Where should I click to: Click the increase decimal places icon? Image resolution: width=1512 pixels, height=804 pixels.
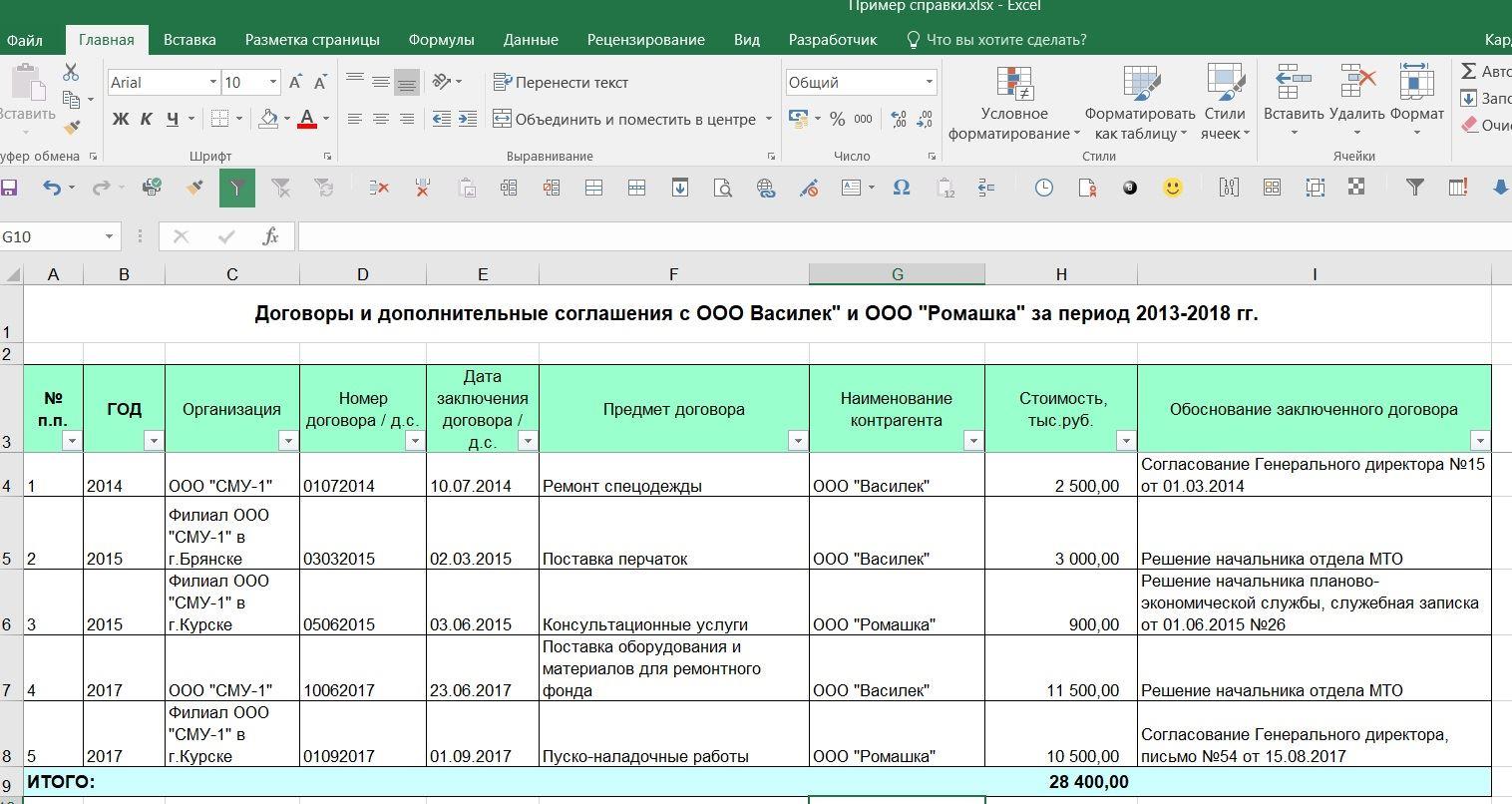tap(899, 119)
